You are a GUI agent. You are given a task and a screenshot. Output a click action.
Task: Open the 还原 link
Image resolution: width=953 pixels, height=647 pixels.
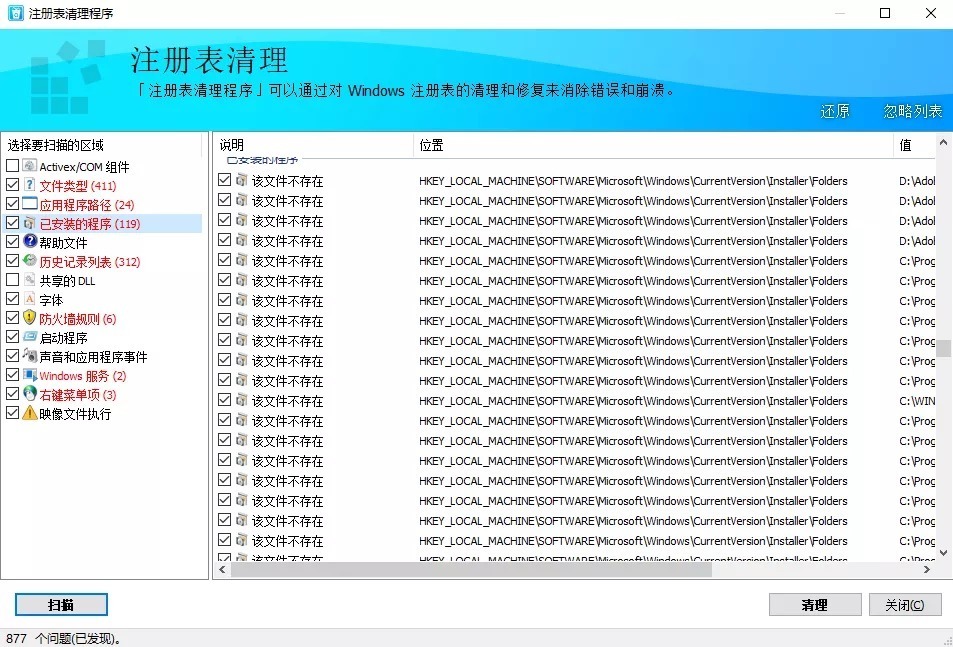coord(835,111)
